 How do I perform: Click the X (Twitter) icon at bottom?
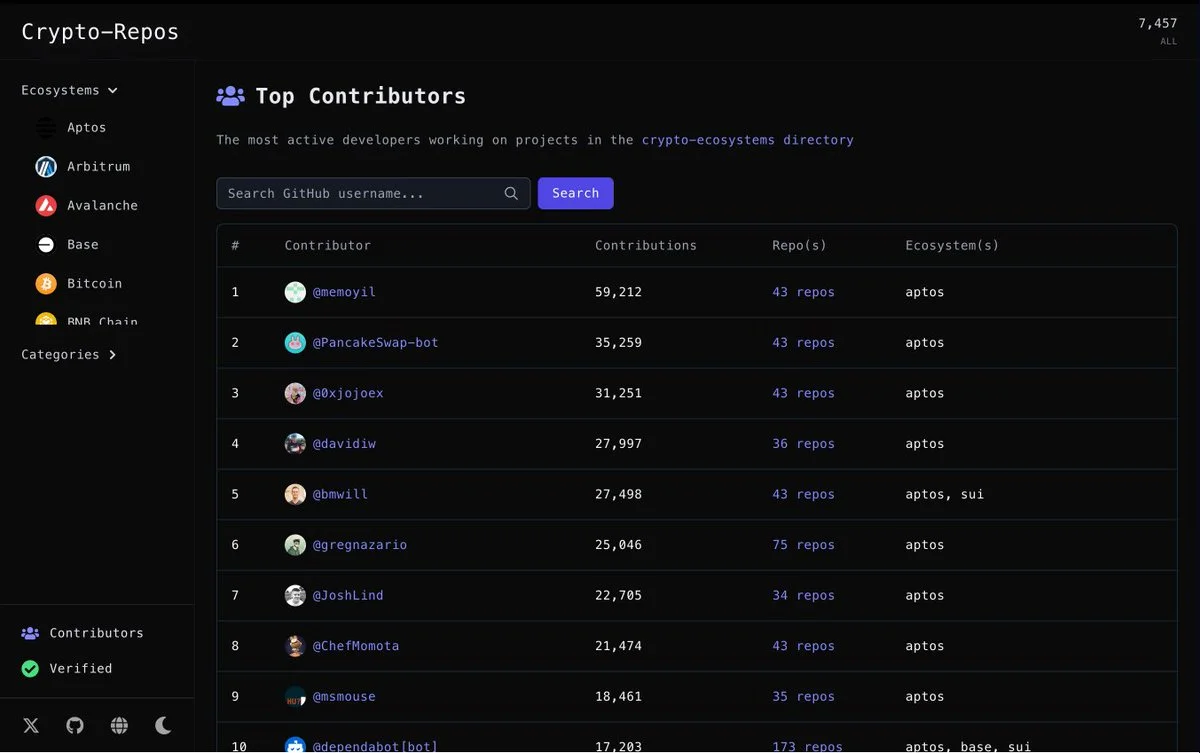click(30, 725)
